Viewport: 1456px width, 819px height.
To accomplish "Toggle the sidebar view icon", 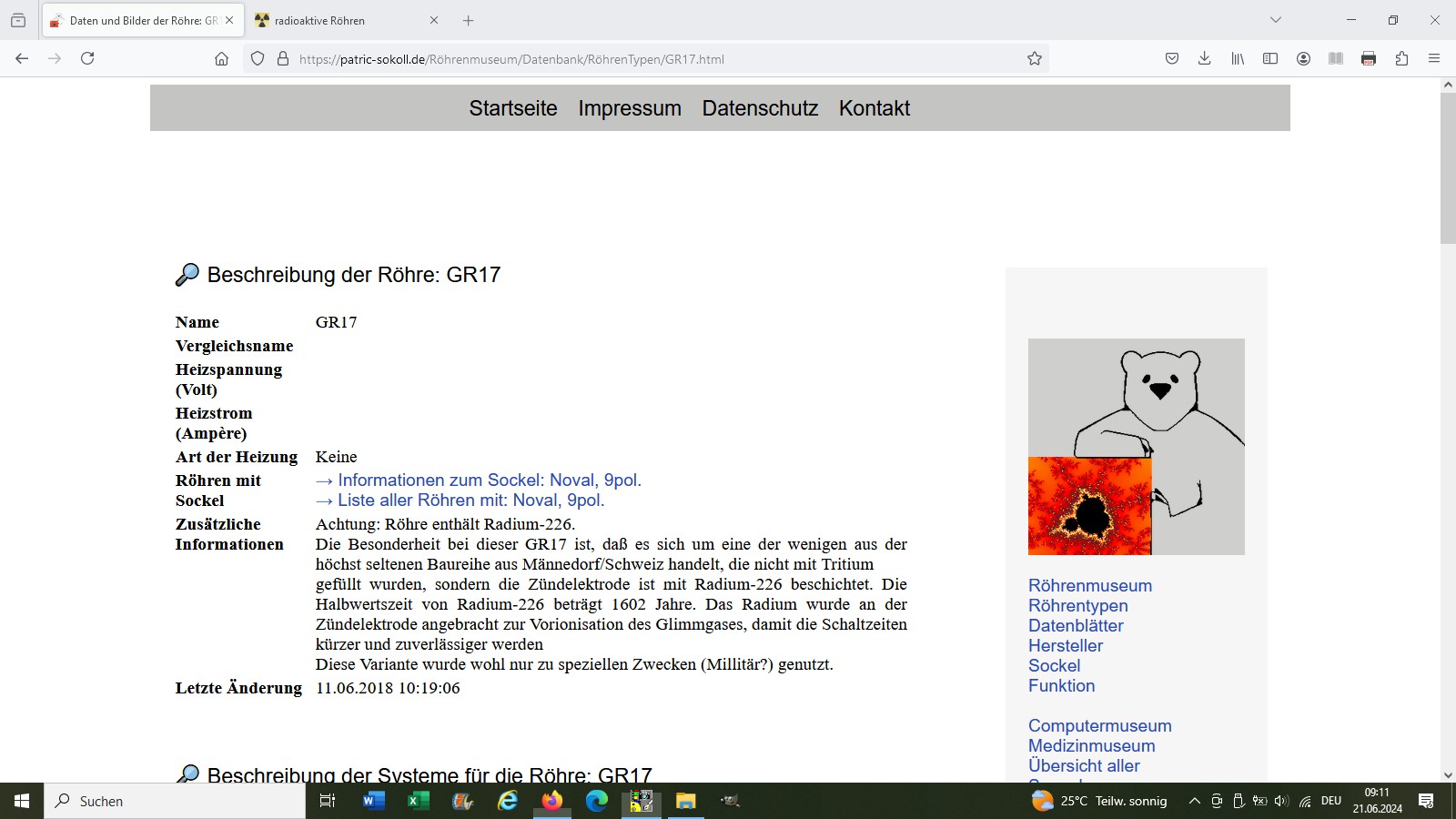I will [1270, 58].
